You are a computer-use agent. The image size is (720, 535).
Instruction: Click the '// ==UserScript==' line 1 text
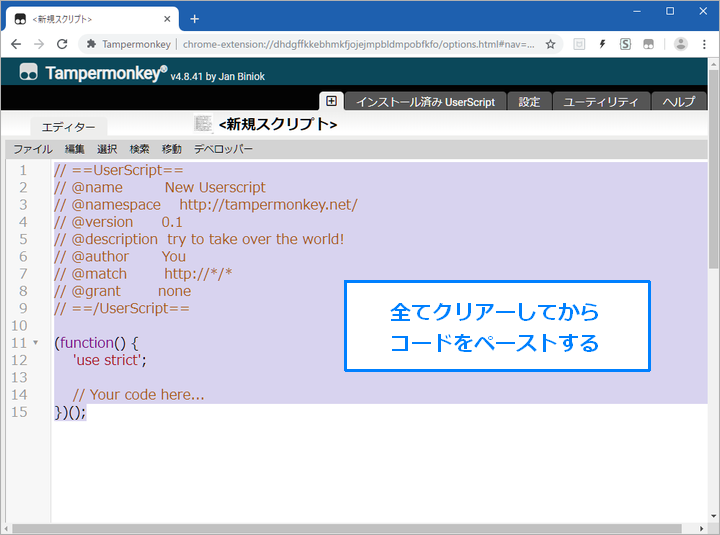(119, 170)
